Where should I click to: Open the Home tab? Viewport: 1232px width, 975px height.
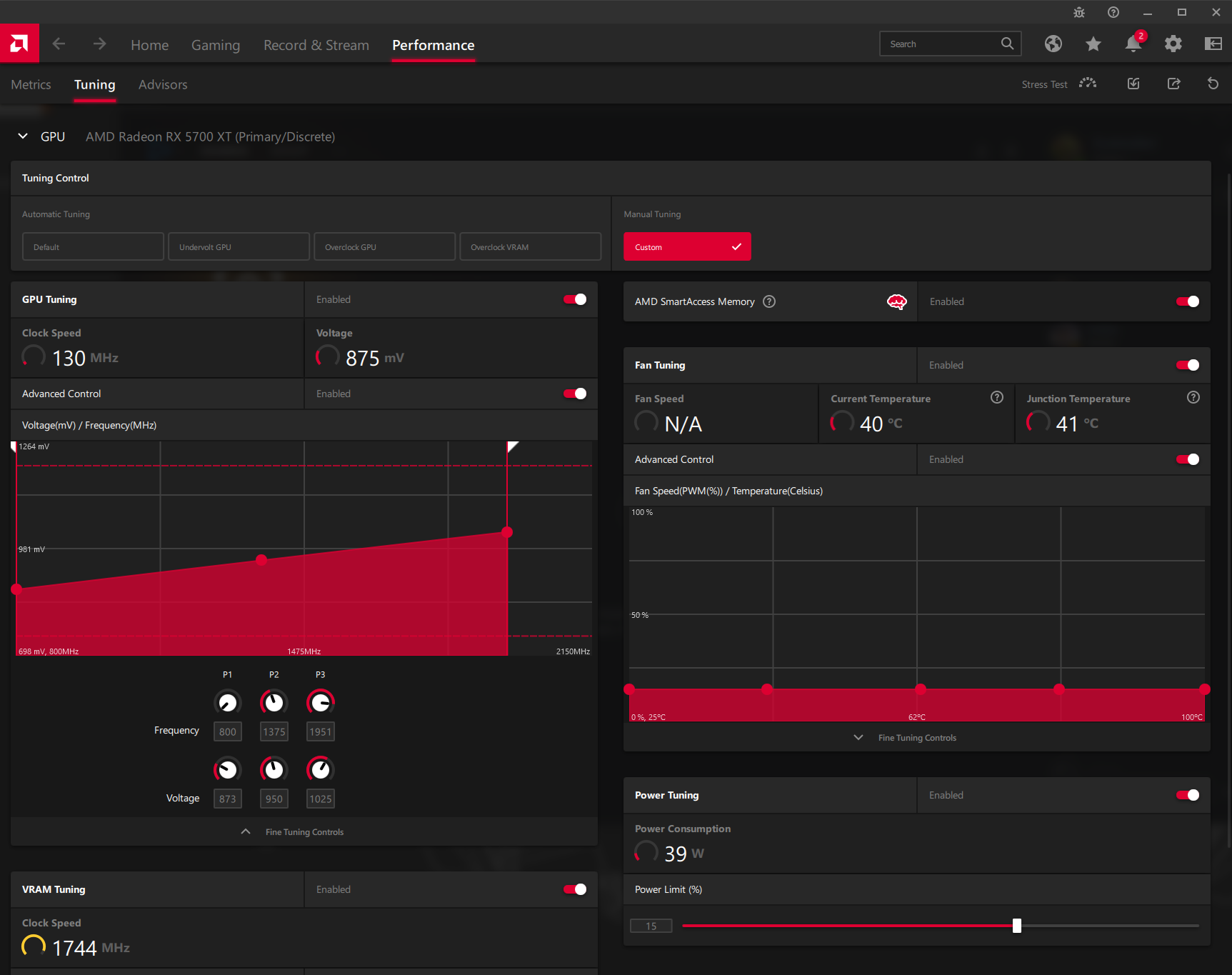pos(150,45)
